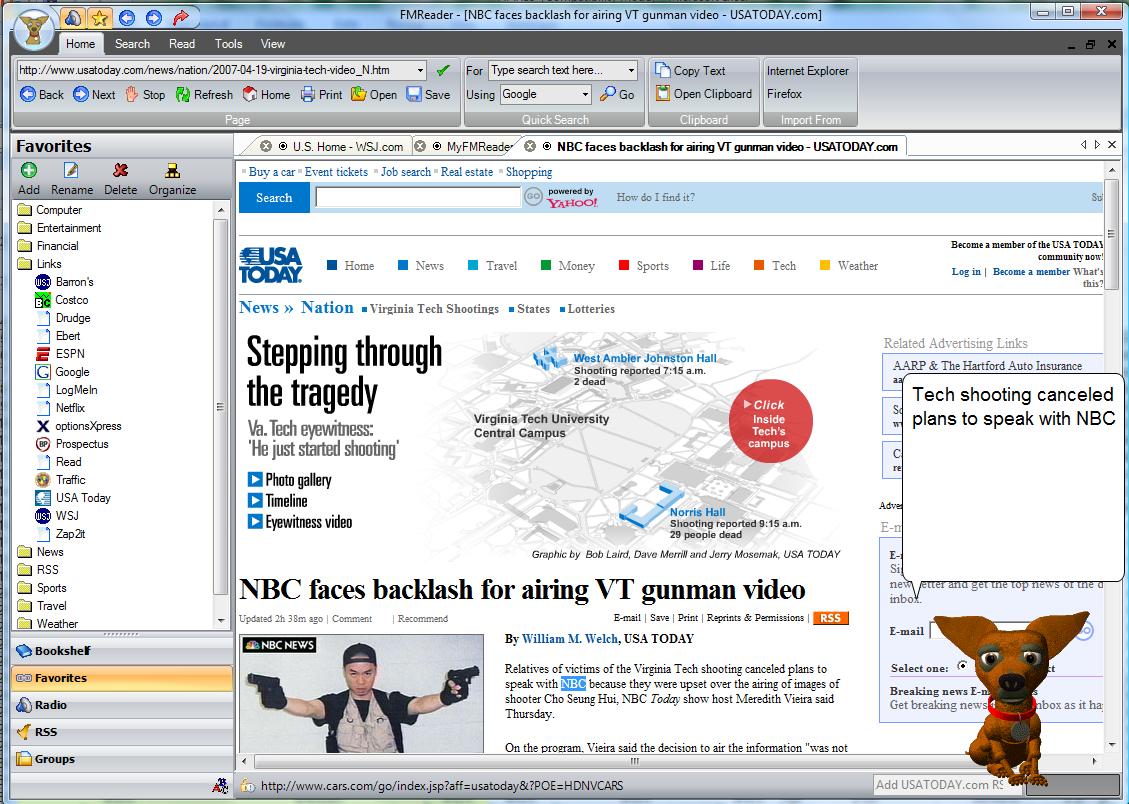Click the ABC icon at the sidebar bottom
This screenshot has width=1129, height=804.
(x=220, y=786)
